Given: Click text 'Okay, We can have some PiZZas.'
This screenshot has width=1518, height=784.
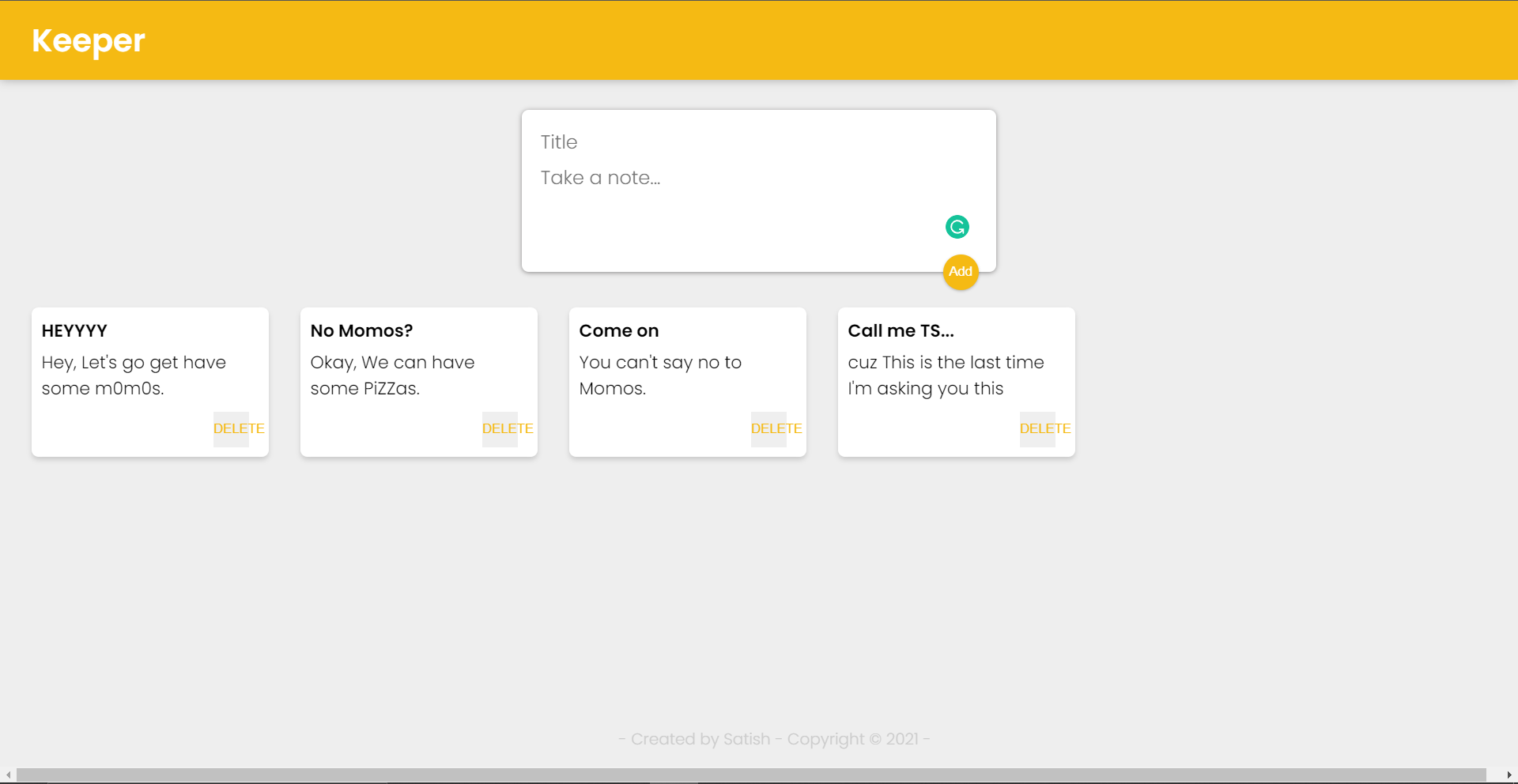Looking at the screenshot, I should pyautogui.click(x=392, y=375).
